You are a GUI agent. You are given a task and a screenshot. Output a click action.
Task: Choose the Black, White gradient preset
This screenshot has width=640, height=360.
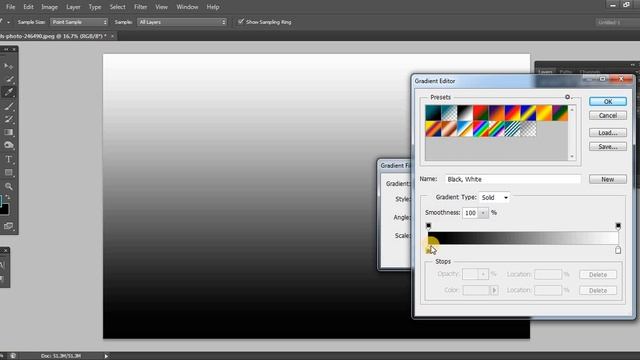(465, 113)
